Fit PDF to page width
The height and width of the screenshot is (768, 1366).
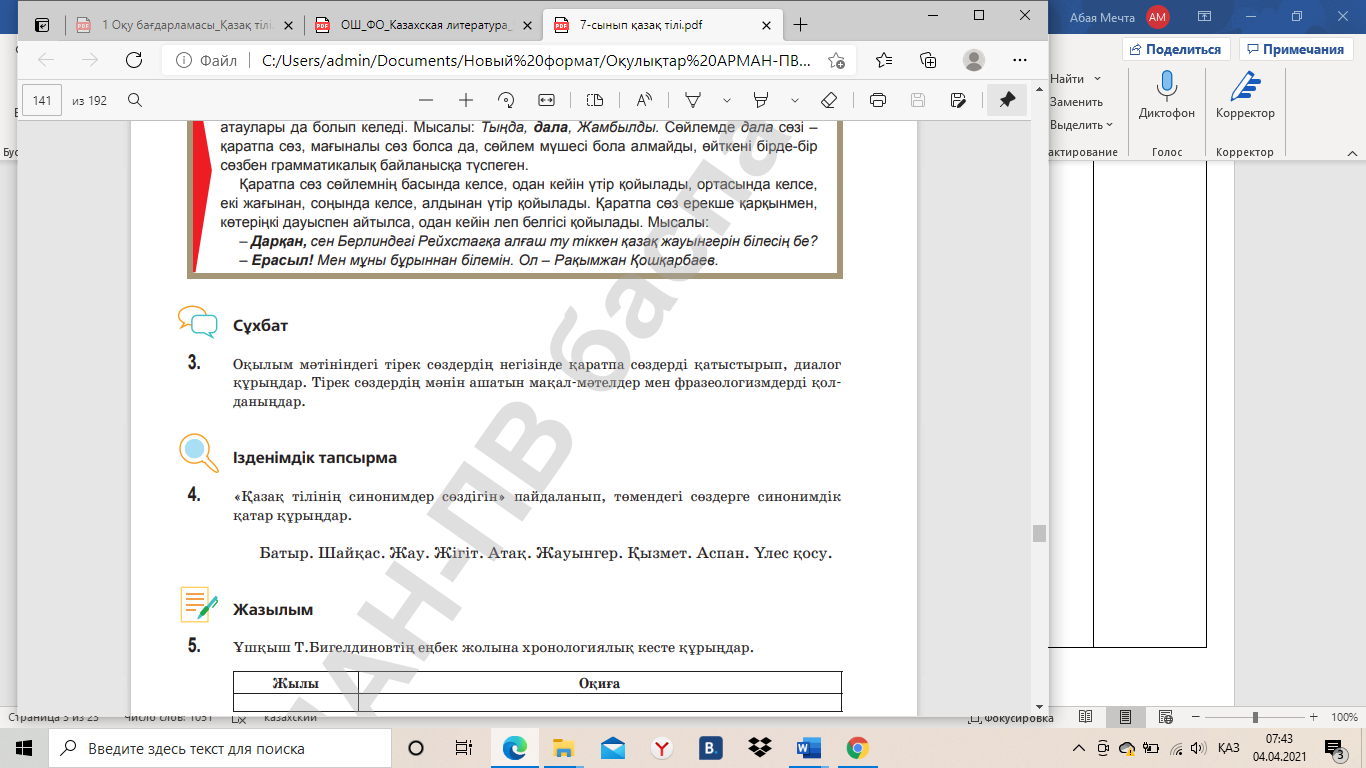[546, 100]
